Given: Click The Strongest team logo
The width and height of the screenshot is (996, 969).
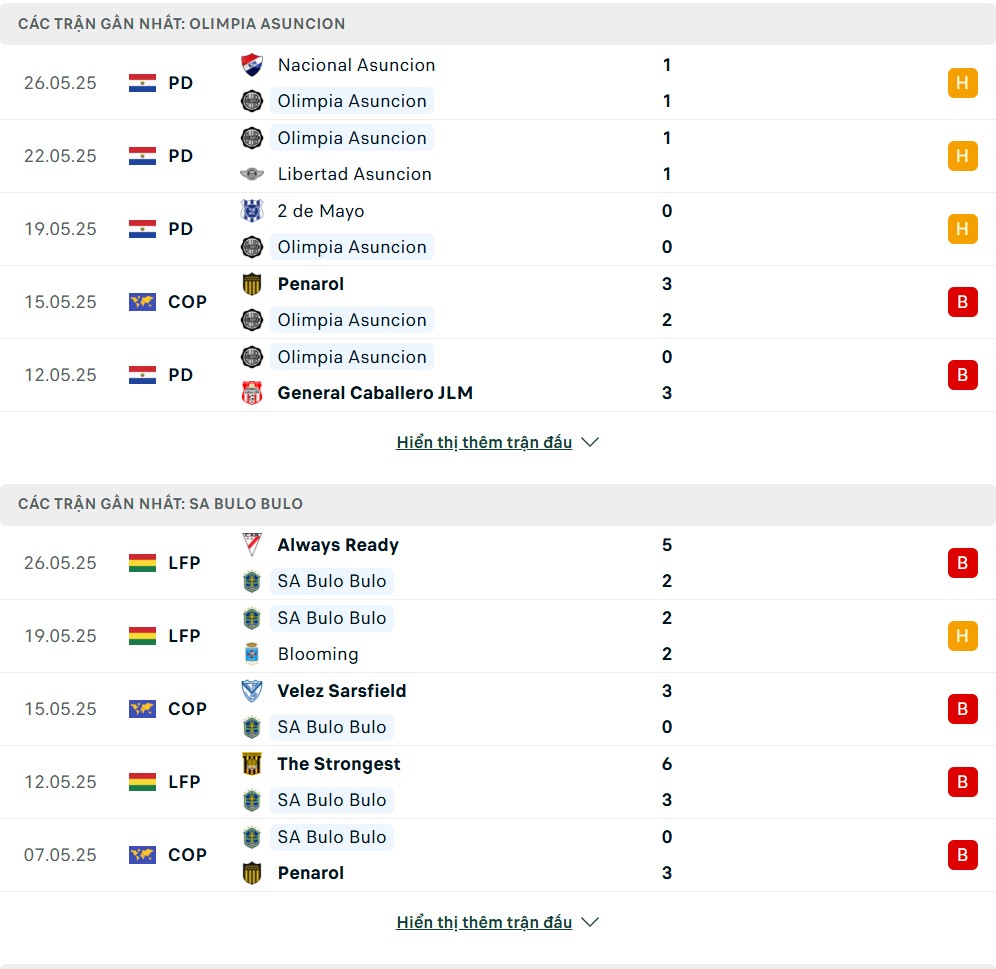Looking at the screenshot, I should [252, 764].
